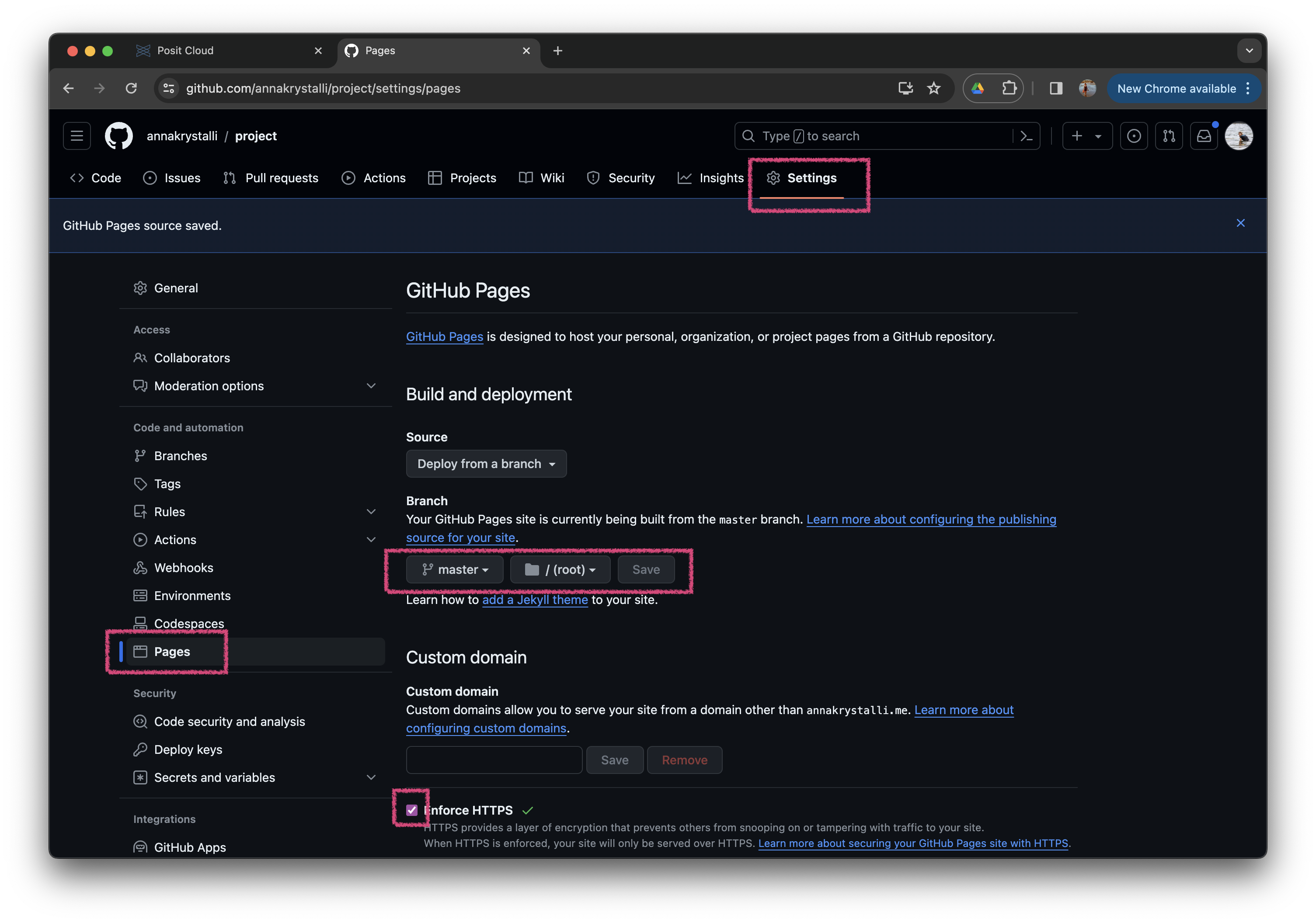Switch to the repository Security tab

pyautogui.click(x=621, y=178)
